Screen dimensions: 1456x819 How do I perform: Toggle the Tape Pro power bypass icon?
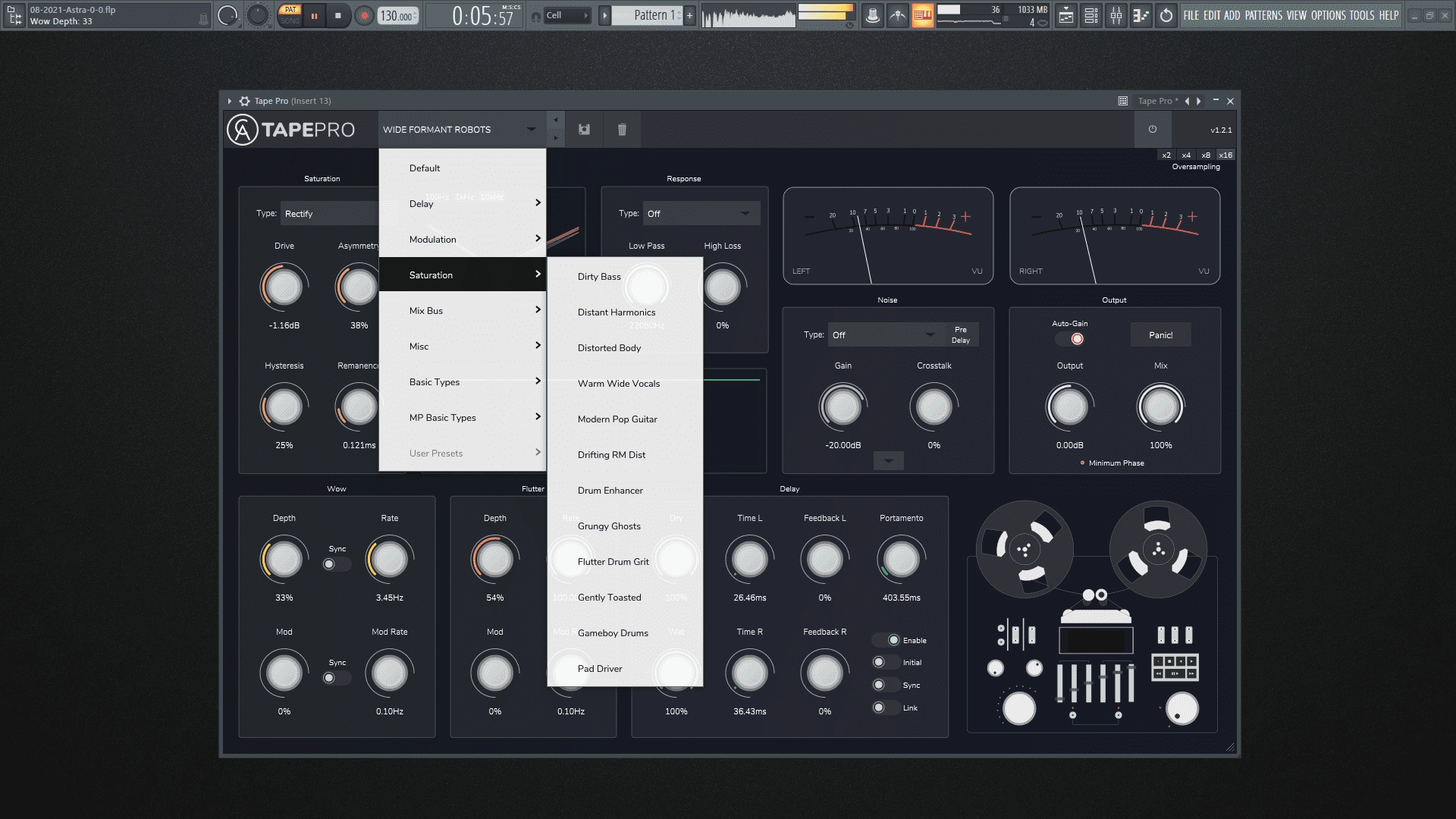(x=1153, y=129)
